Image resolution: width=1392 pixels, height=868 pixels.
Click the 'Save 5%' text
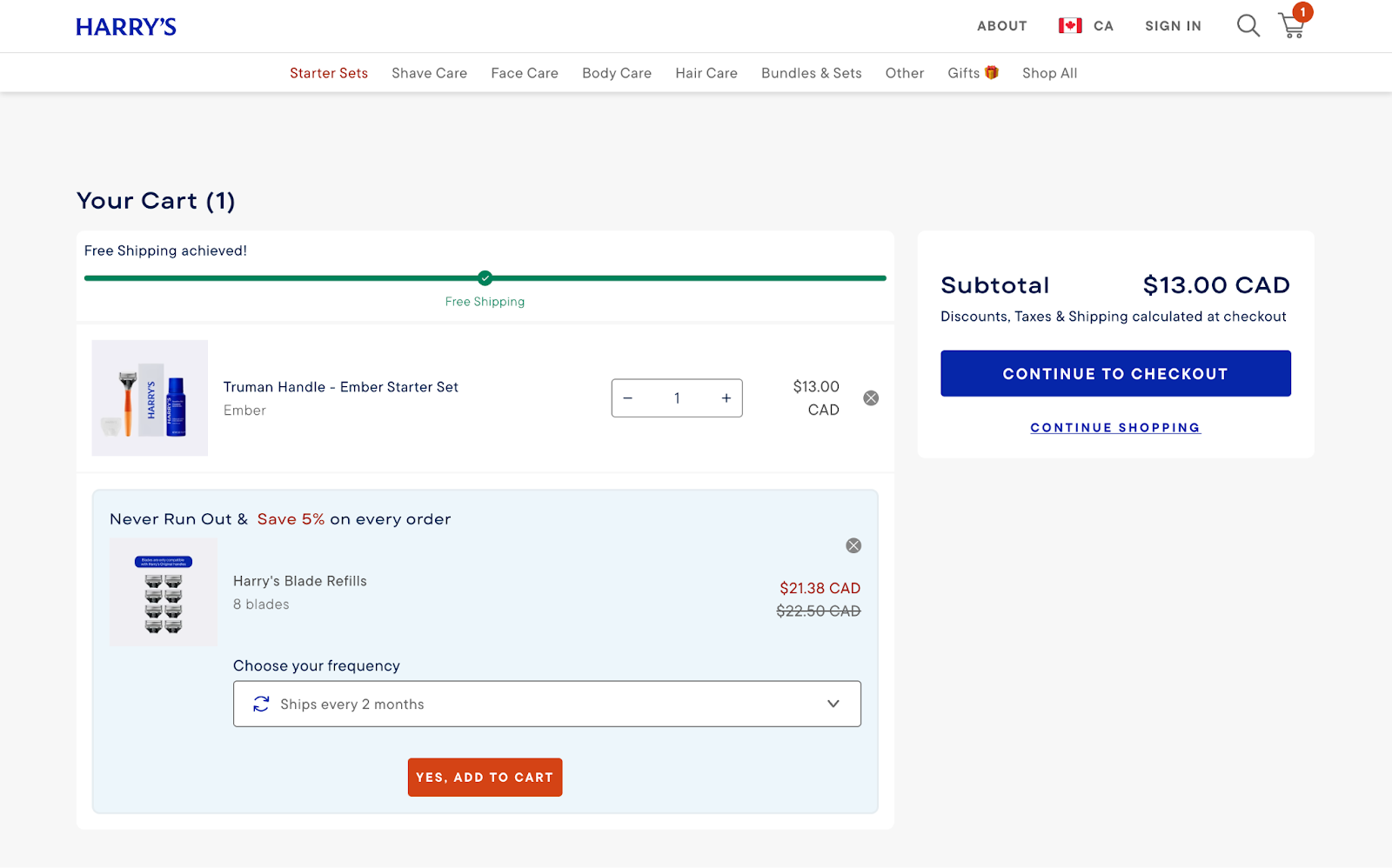click(x=291, y=519)
